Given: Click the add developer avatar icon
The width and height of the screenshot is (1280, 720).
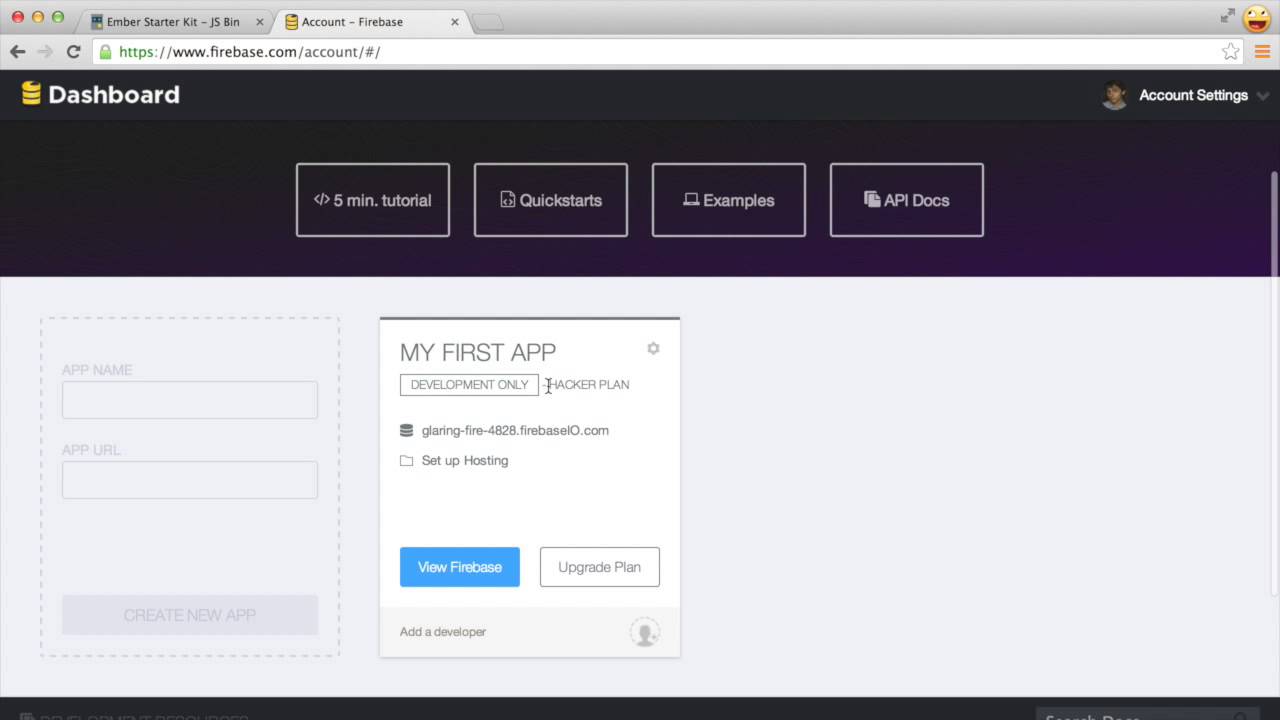Looking at the screenshot, I should (x=645, y=632).
